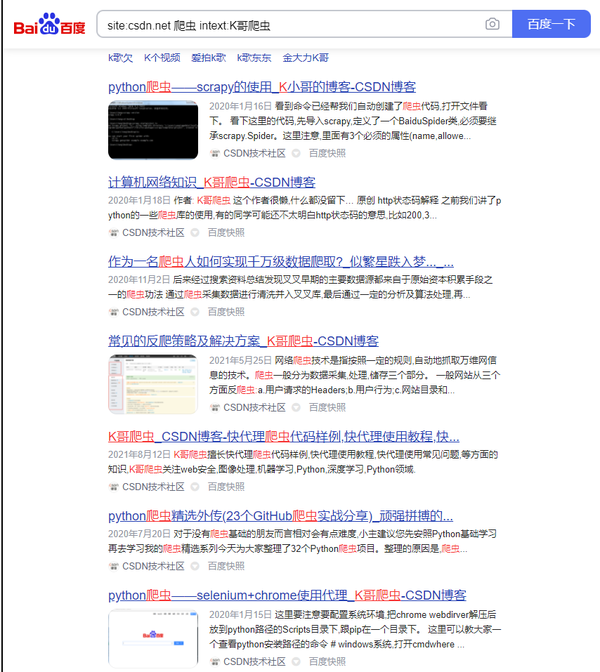Open 百度快照 for scrapy result
Viewport: 600px width, 672px height.
[327, 153]
